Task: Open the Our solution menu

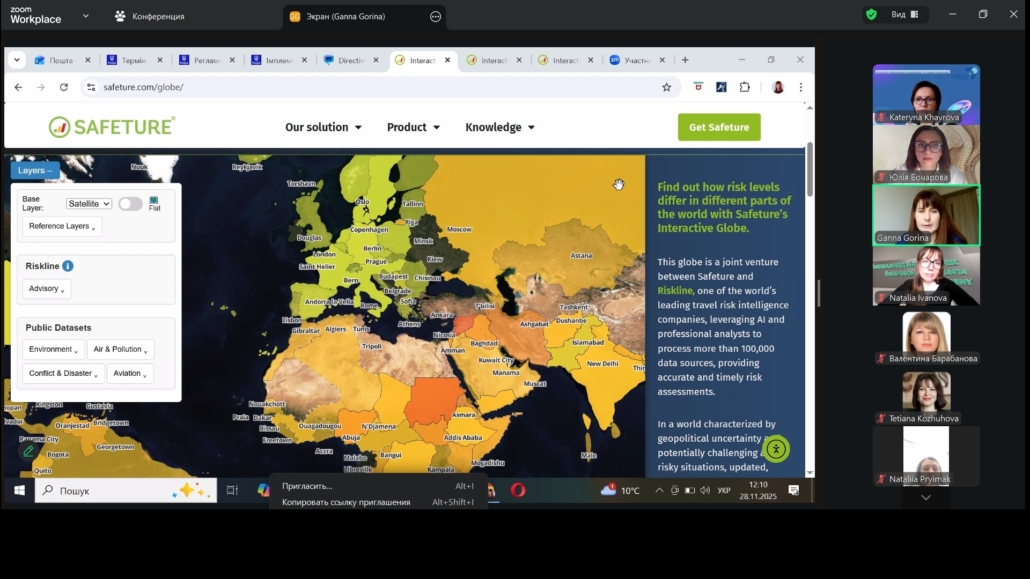Action: point(323,127)
